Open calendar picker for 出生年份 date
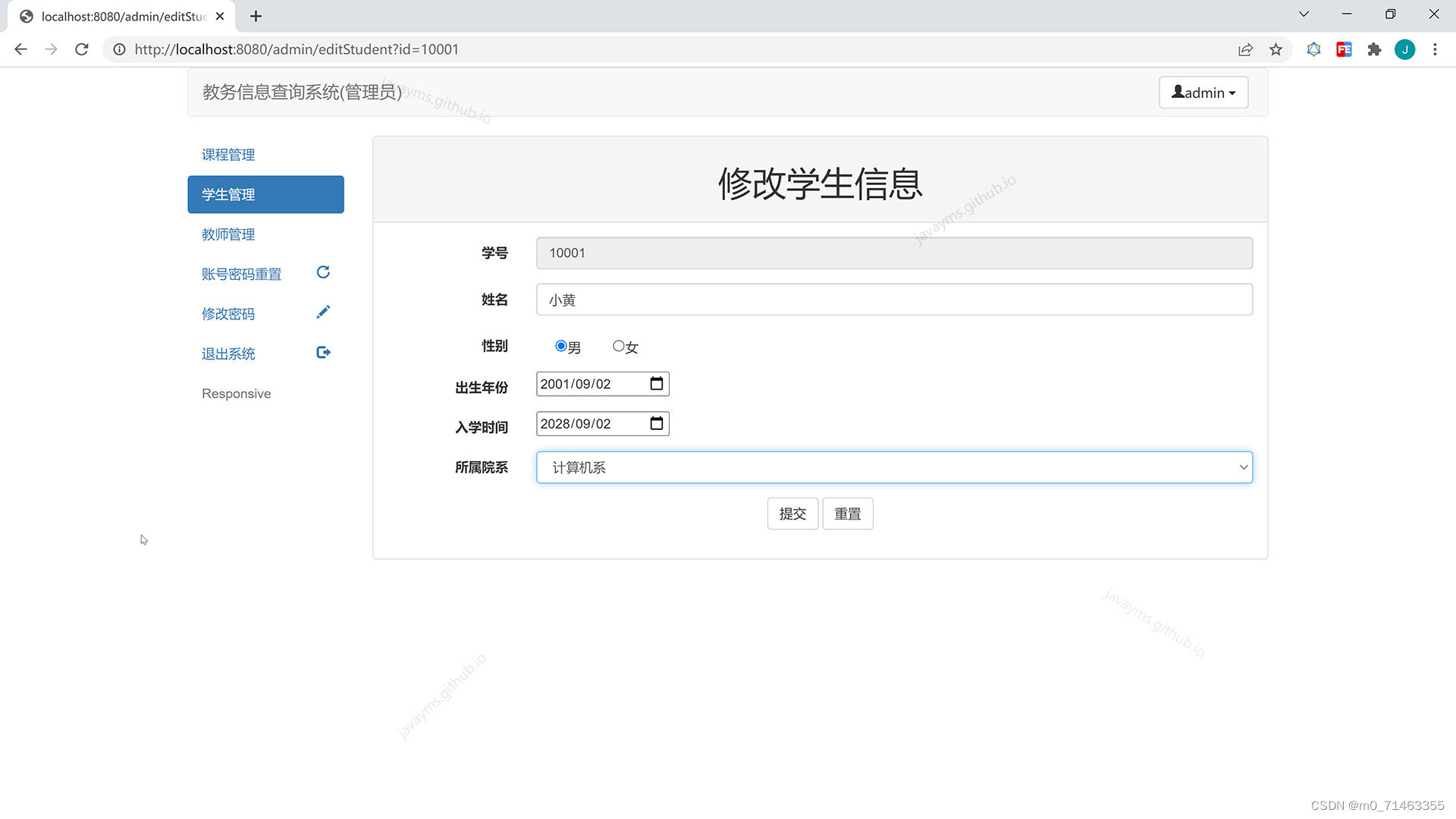Viewport: 1456px width, 819px height. click(657, 384)
